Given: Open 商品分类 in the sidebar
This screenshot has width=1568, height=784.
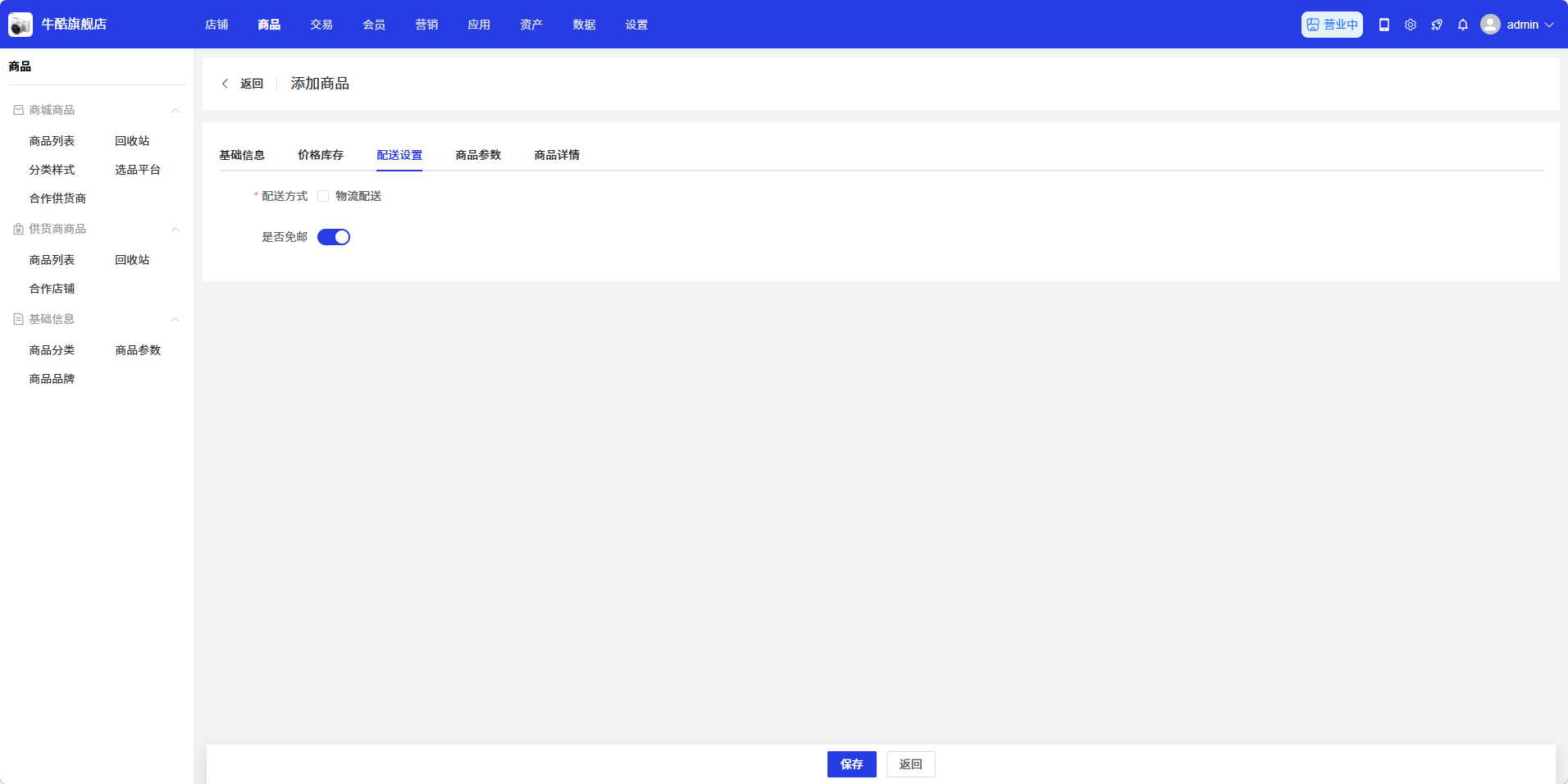Looking at the screenshot, I should [x=52, y=350].
